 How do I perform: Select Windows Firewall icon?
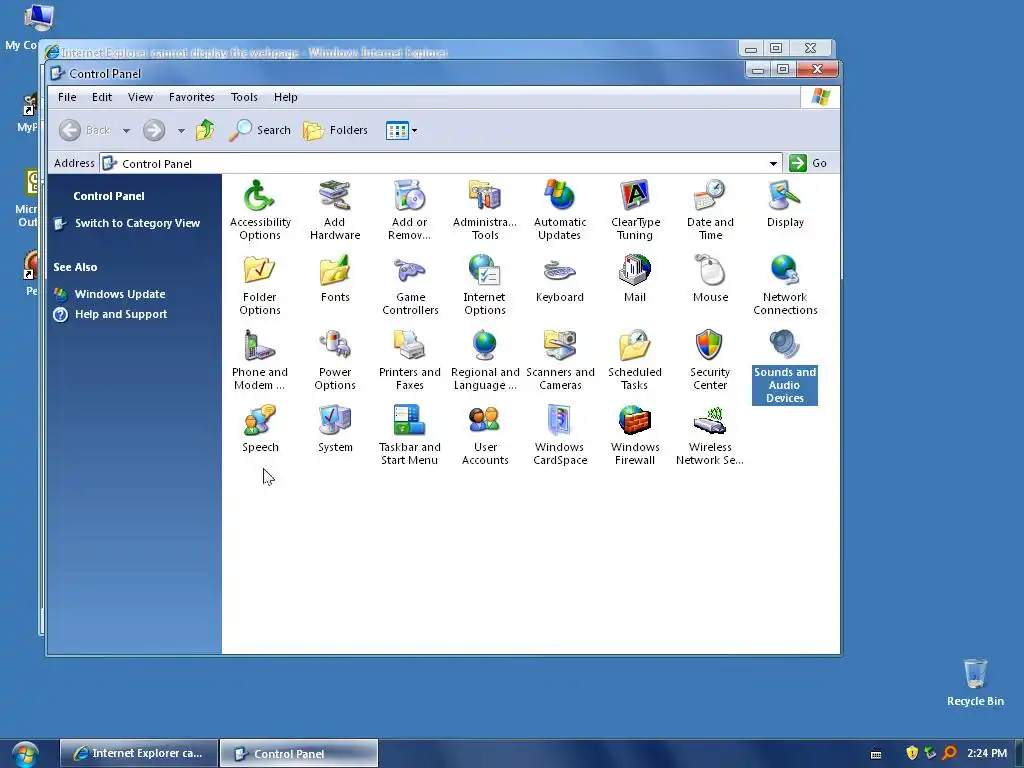click(635, 436)
